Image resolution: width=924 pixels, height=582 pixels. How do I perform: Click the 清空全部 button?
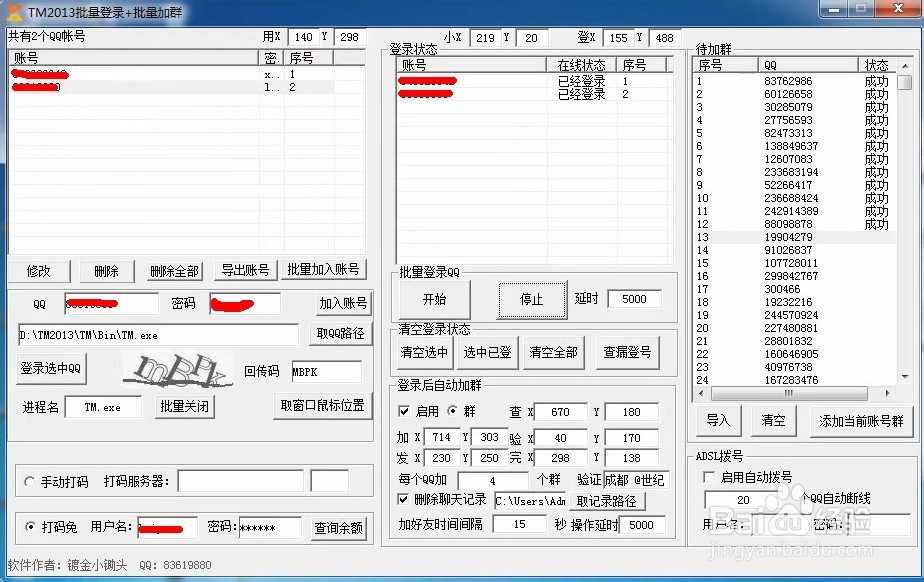coord(553,352)
